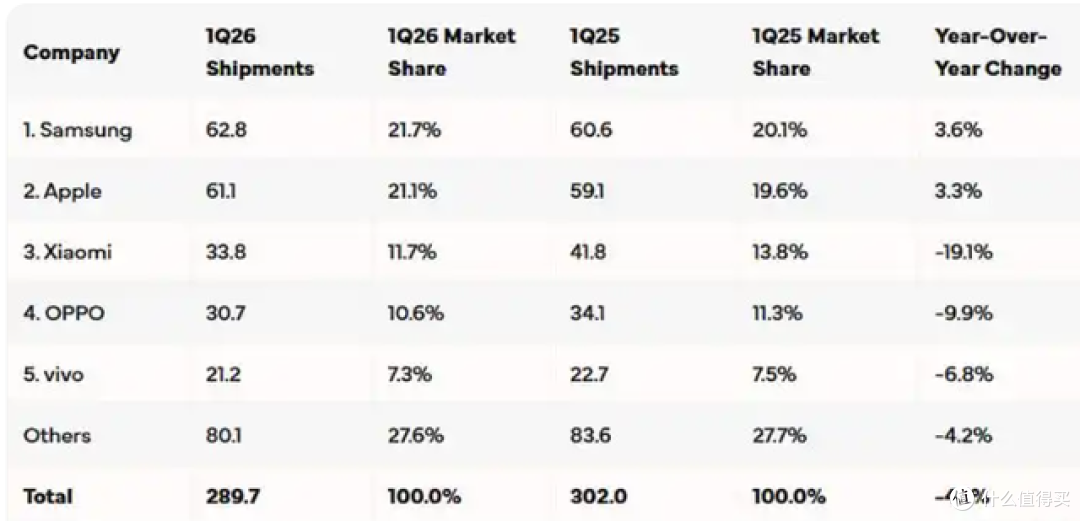Select OPPO's -9.9% change value
This screenshot has height=521, width=1080.
(964, 314)
